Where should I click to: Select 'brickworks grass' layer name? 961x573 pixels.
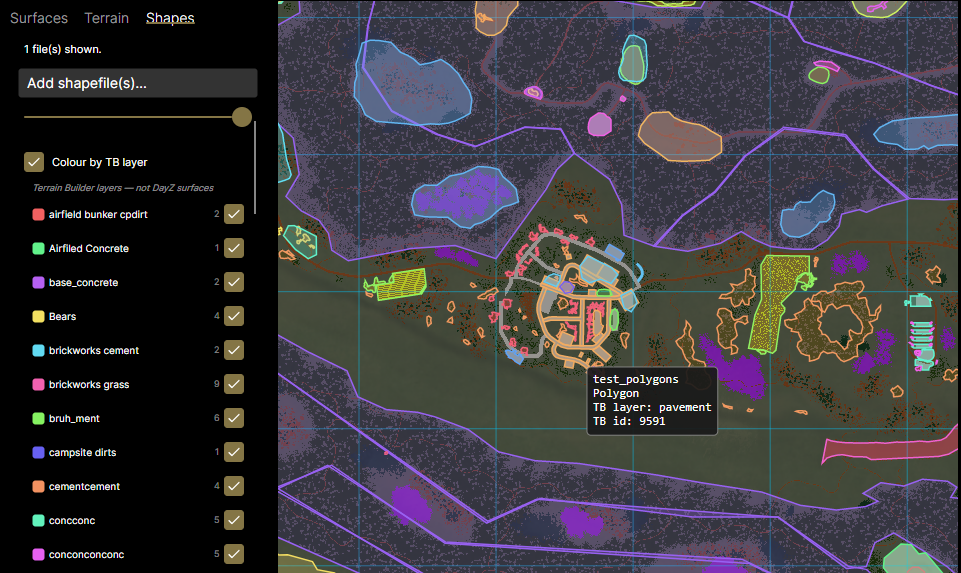89,384
